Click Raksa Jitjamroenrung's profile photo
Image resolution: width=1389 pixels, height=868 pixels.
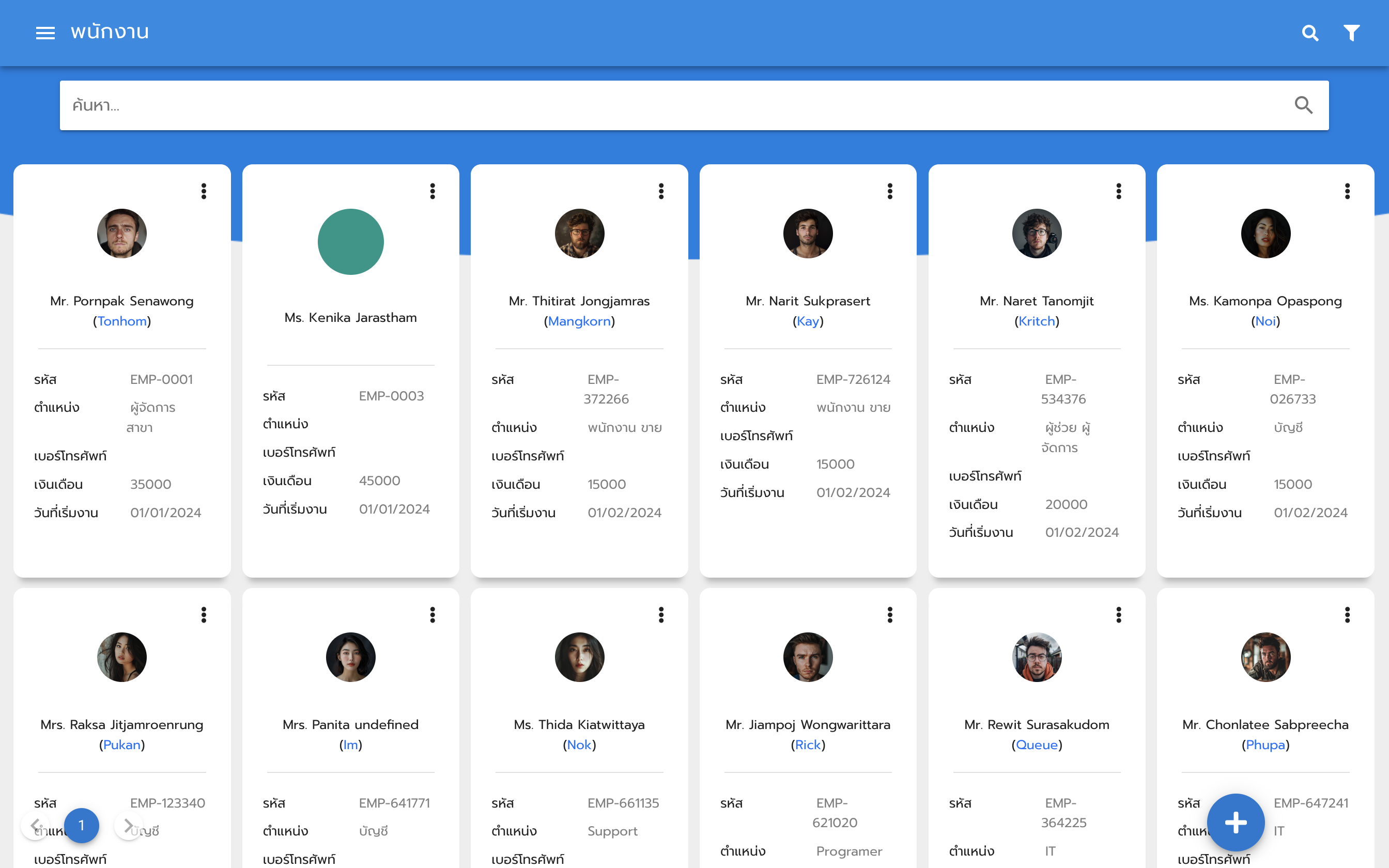(121, 657)
